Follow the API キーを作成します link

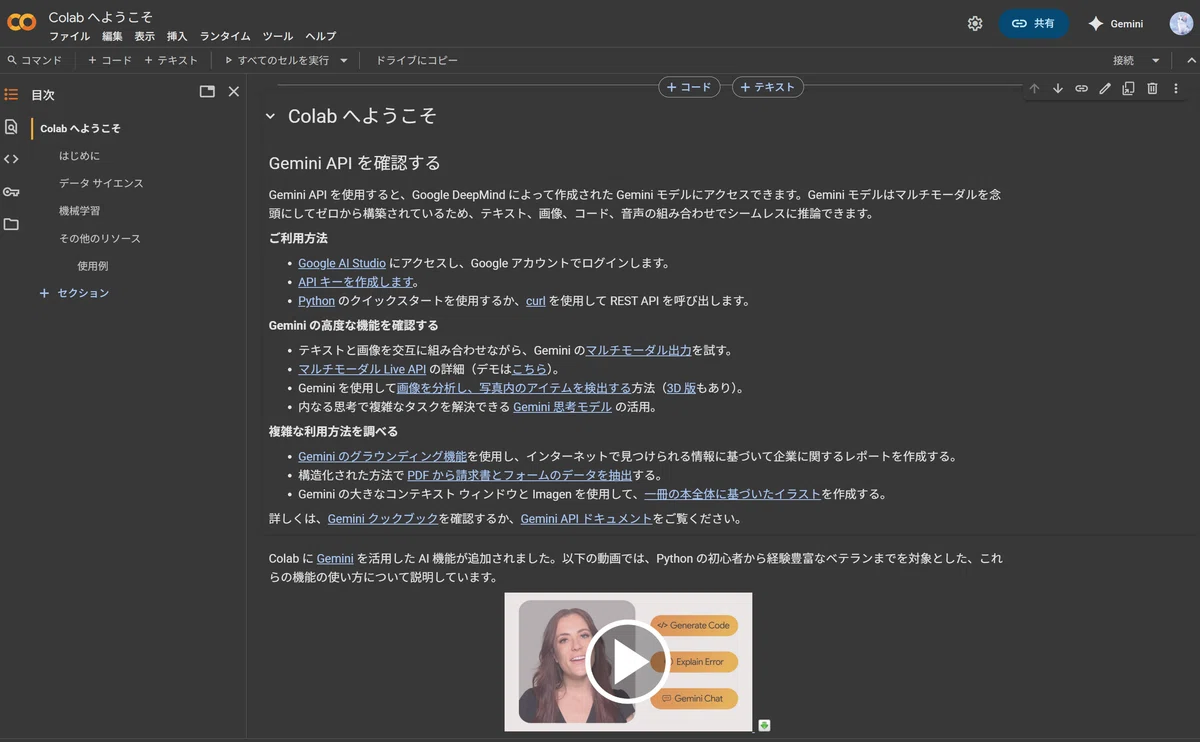356,282
